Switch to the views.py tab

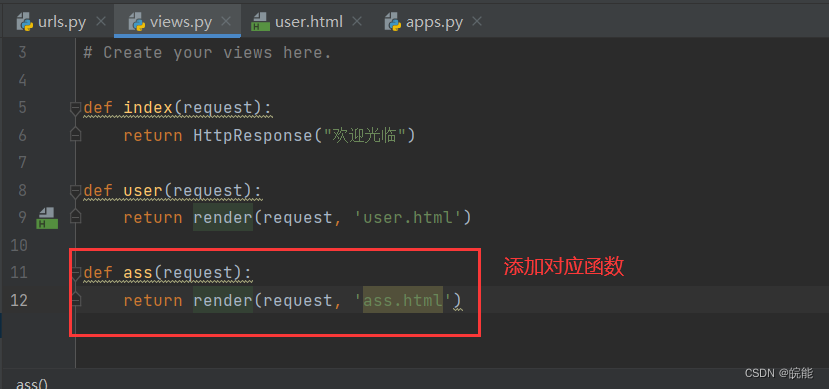tap(177, 22)
